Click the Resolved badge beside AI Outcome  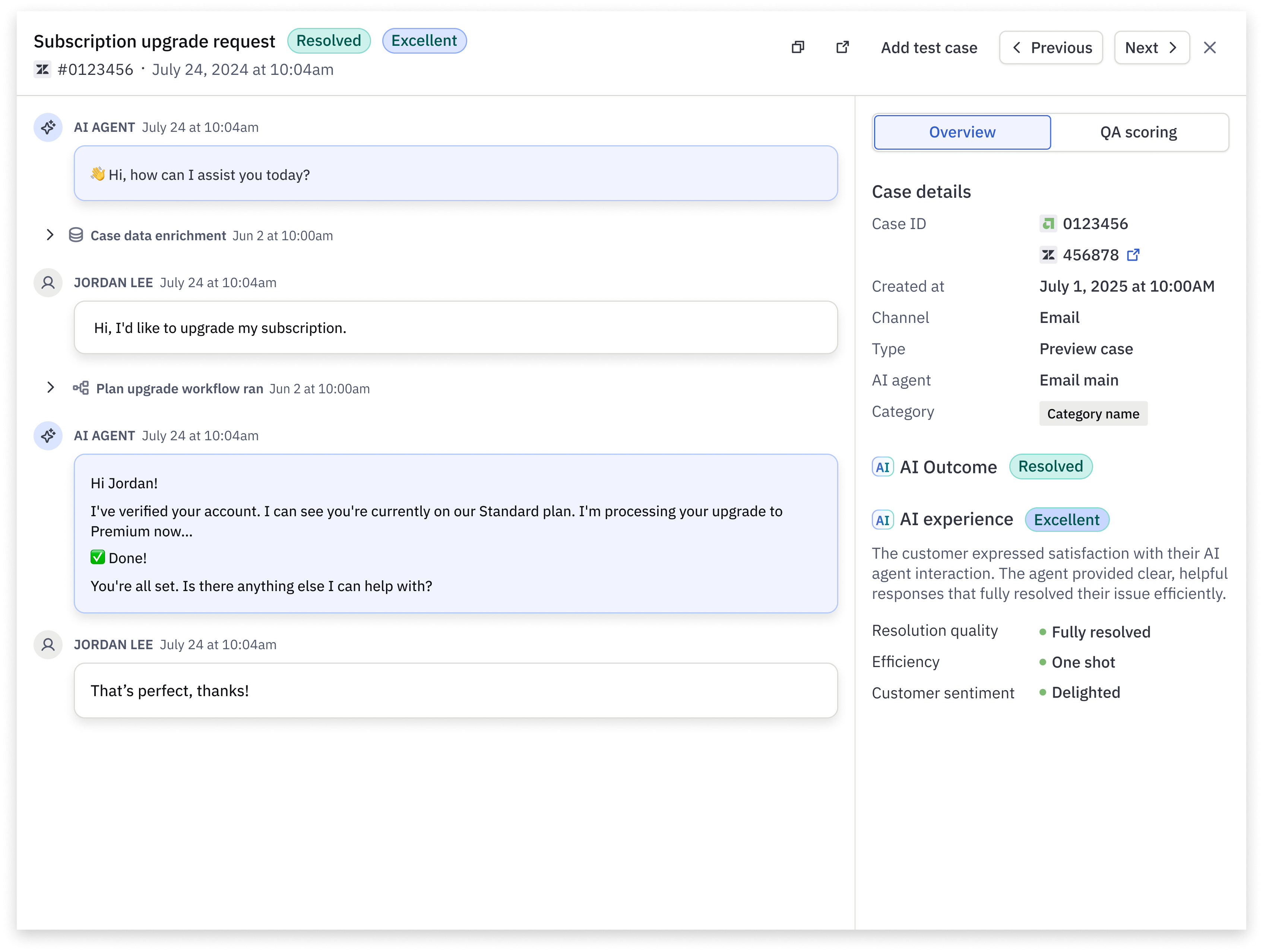[1051, 467]
